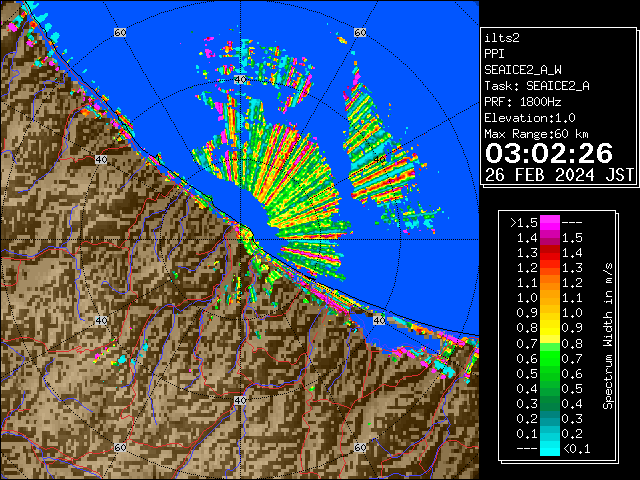640x480 pixels.
Task: Click the 26 FEB 2024 JST date
Action: [559, 175]
